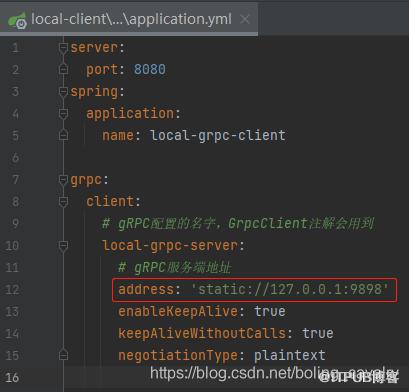Click the address static://127.0.0.1:9898 value
This screenshot has height=392, width=409.
pos(290,289)
